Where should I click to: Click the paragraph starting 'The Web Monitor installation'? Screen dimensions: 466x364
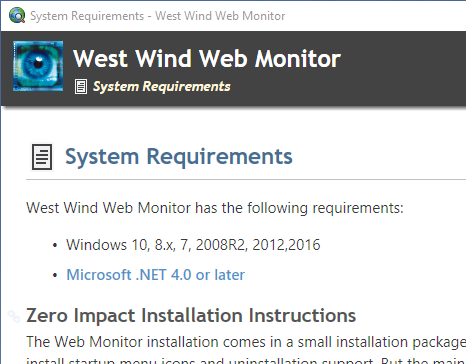point(246,351)
